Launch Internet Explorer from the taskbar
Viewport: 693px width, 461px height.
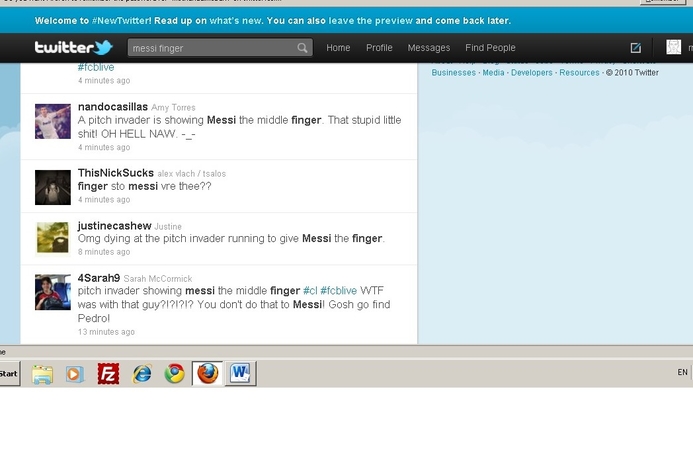142,374
